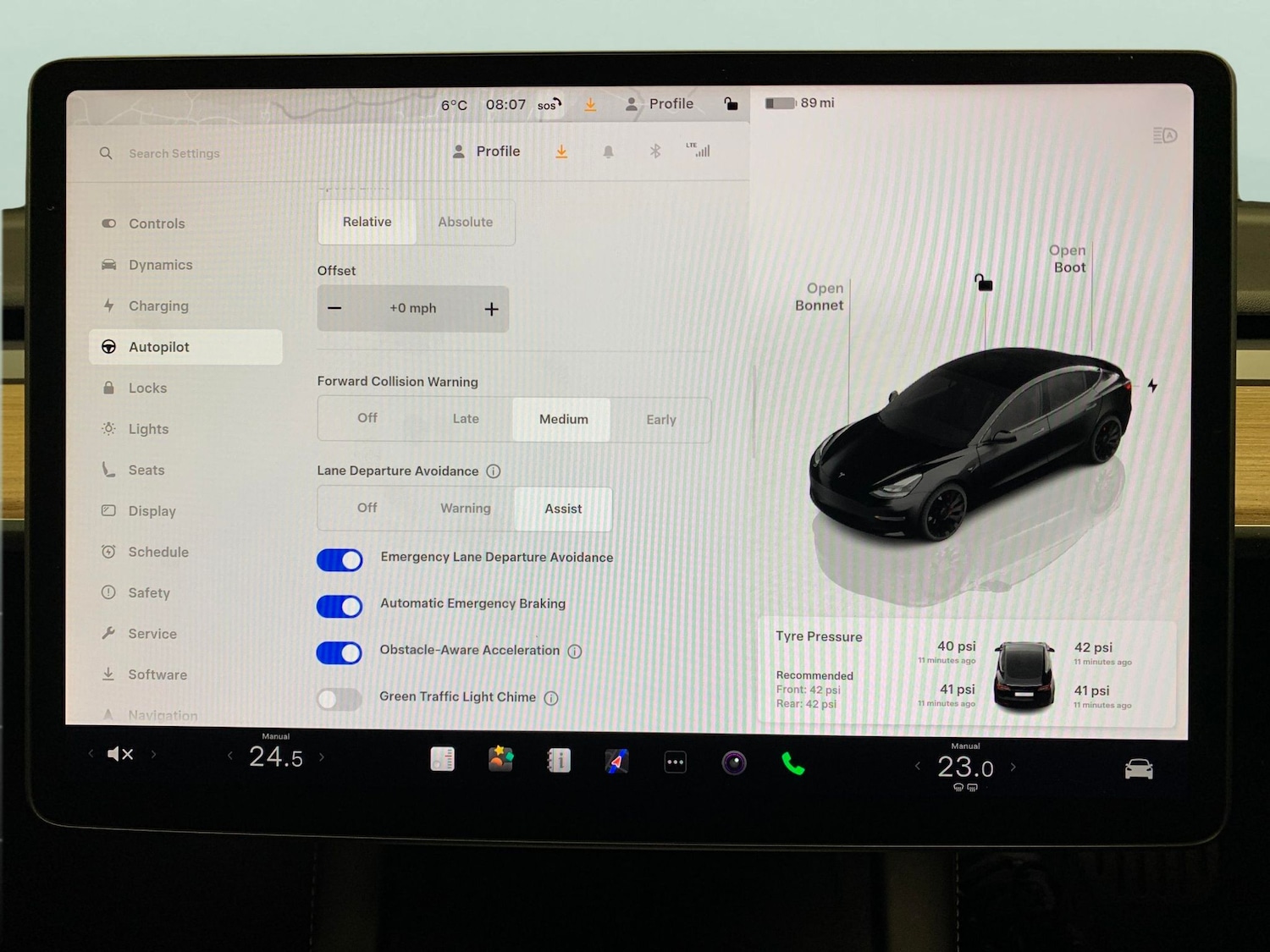Viewport: 1270px width, 952px height.
Task: Turn off Obstacle-Aware Acceleration
Action: (339, 652)
